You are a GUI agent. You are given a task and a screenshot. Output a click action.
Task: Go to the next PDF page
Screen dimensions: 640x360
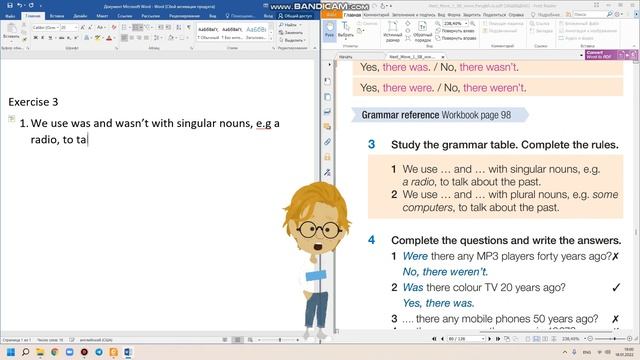point(489,339)
